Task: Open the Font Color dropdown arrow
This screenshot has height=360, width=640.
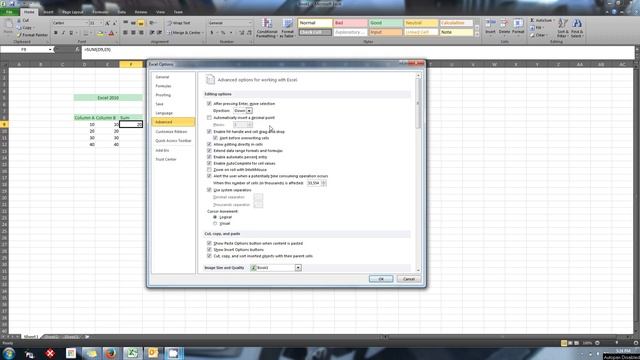Action: tap(116, 33)
